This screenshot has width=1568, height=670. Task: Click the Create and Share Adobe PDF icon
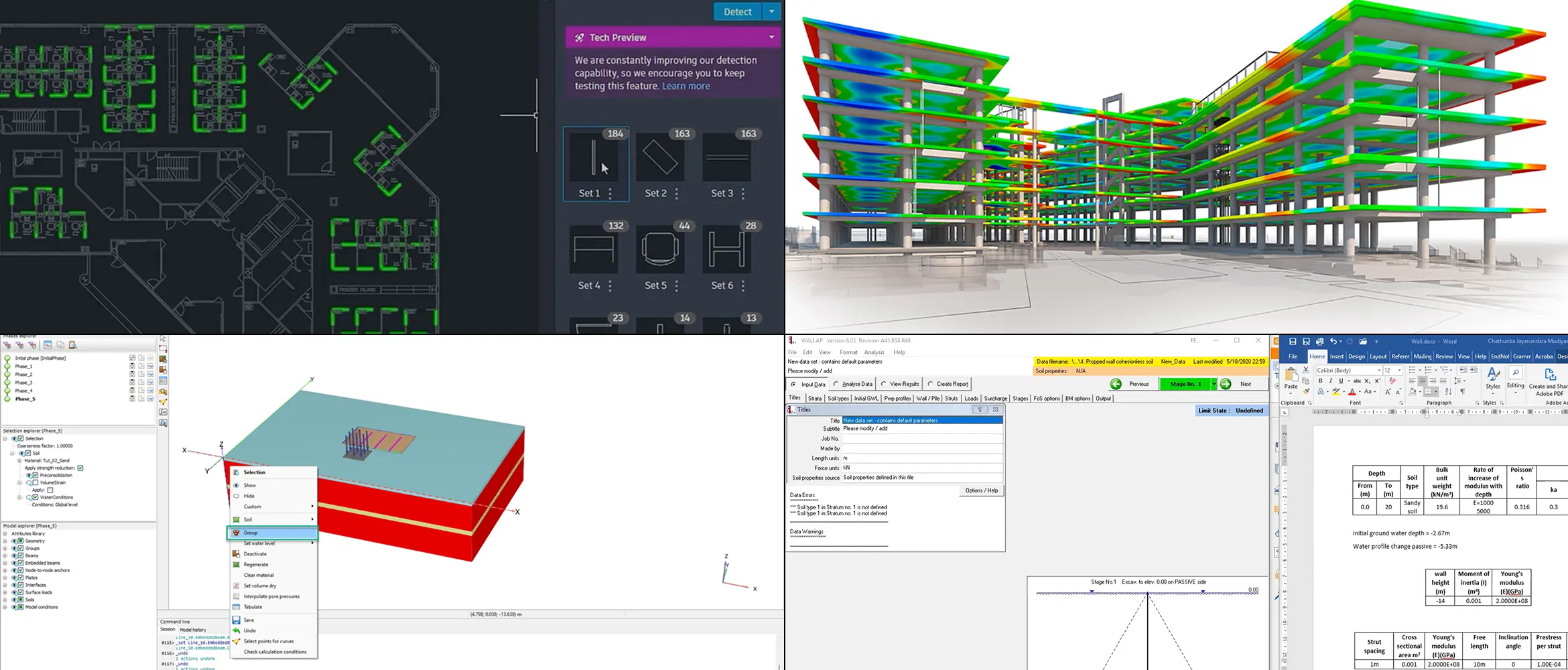point(1550,382)
